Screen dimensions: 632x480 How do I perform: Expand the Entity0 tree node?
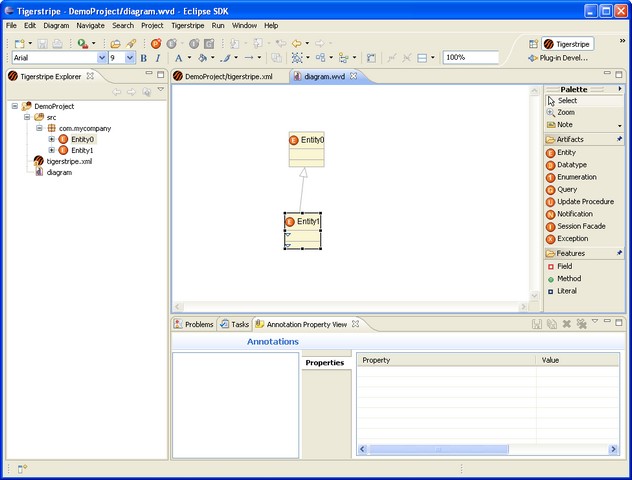[51, 139]
